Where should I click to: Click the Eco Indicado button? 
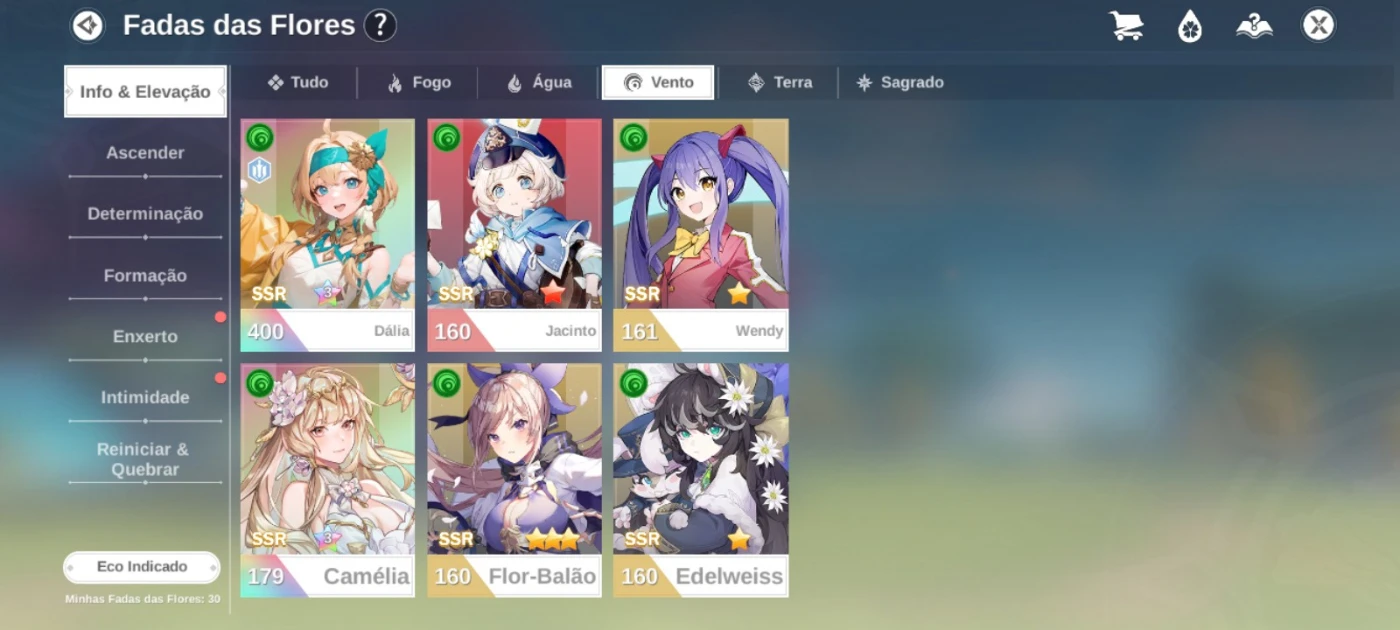tap(142, 567)
